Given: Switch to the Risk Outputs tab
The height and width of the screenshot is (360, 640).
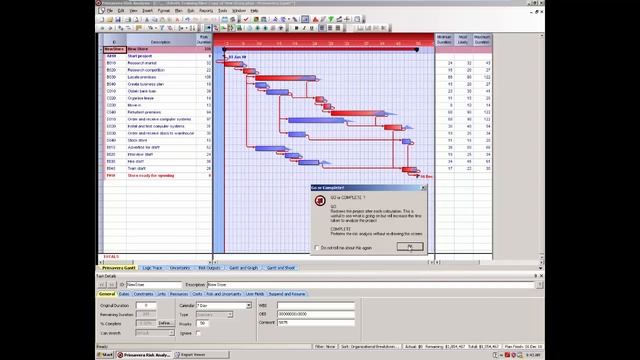Looking at the screenshot, I should [x=209, y=268].
